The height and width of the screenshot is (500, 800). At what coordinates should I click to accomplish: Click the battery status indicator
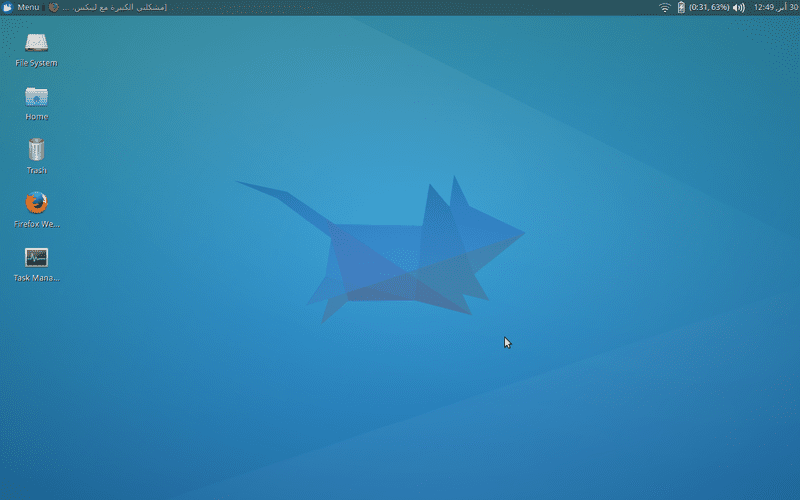click(x=681, y=7)
